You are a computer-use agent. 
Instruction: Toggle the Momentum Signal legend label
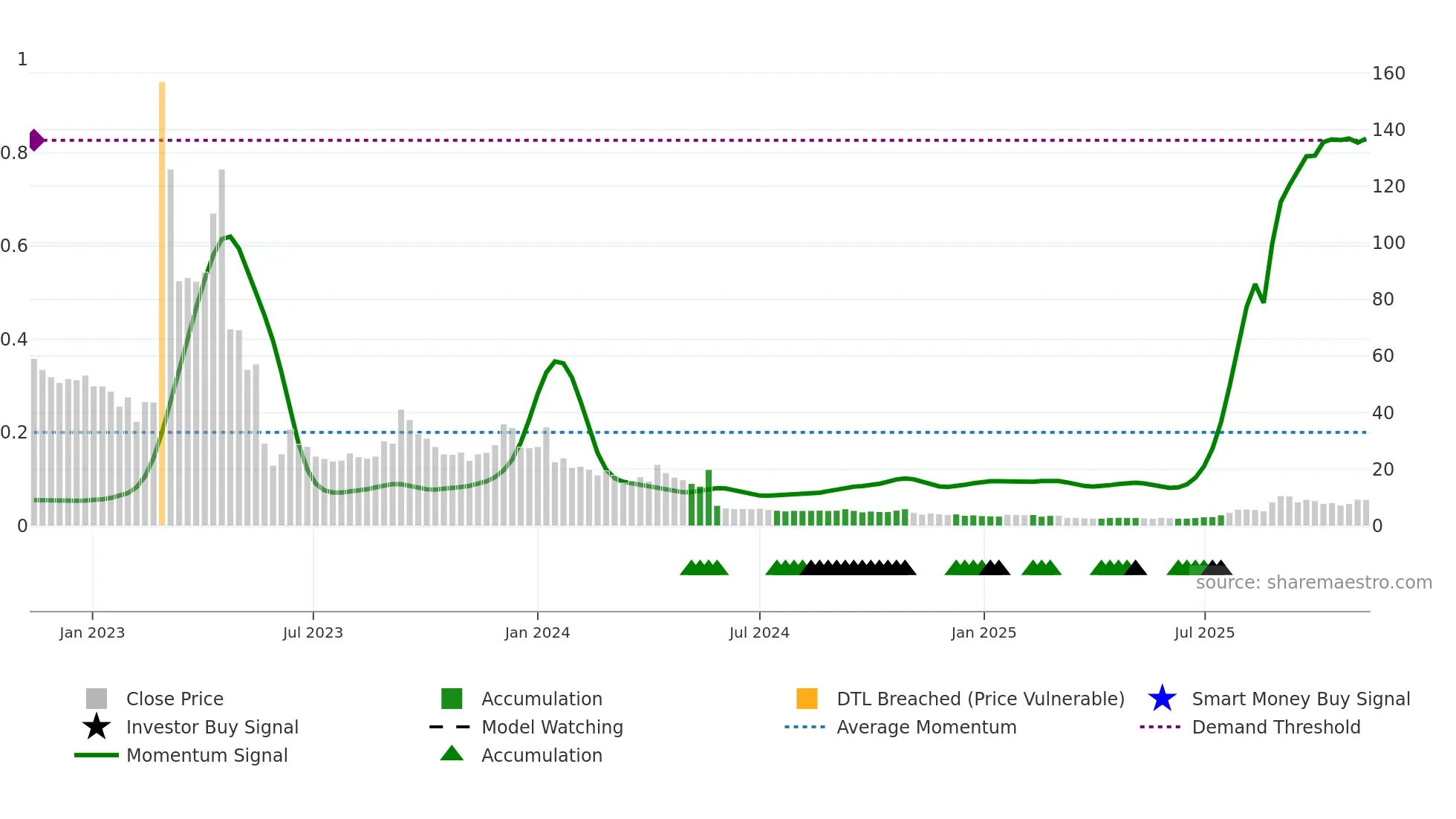207,755
